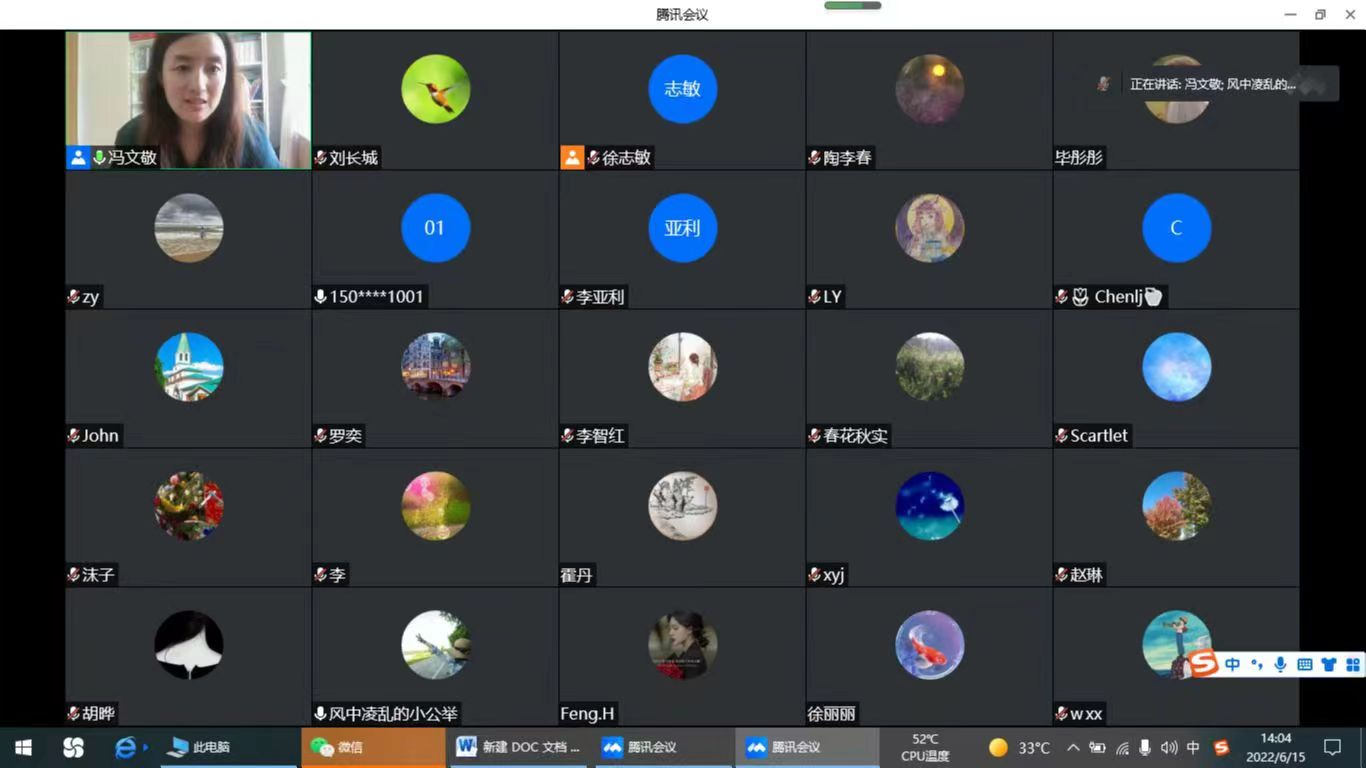Click the orange host badge beside 徐志敏
Image resolution: width=1366 pixels, height=768 pixels.
point(572,158)
